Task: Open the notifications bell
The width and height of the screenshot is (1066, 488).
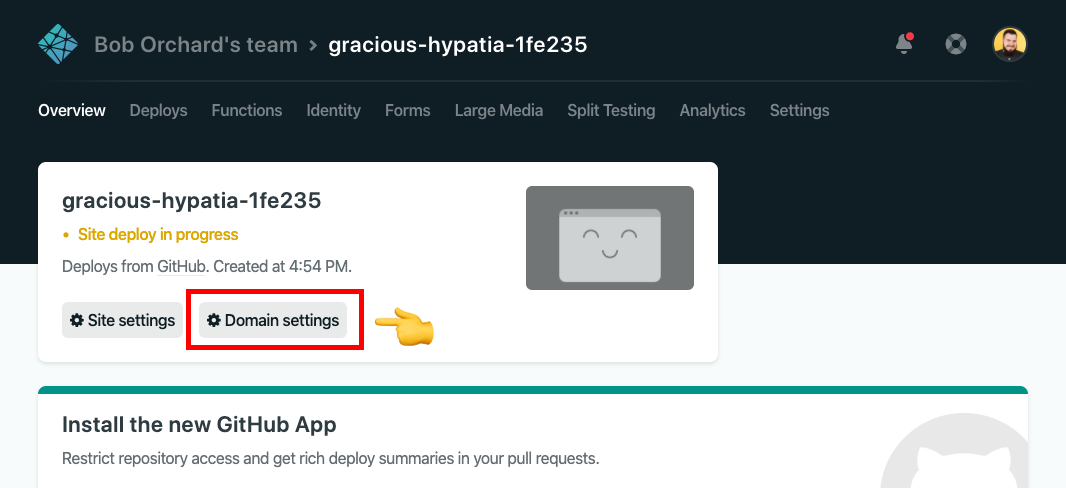Action: coord(904,44)
